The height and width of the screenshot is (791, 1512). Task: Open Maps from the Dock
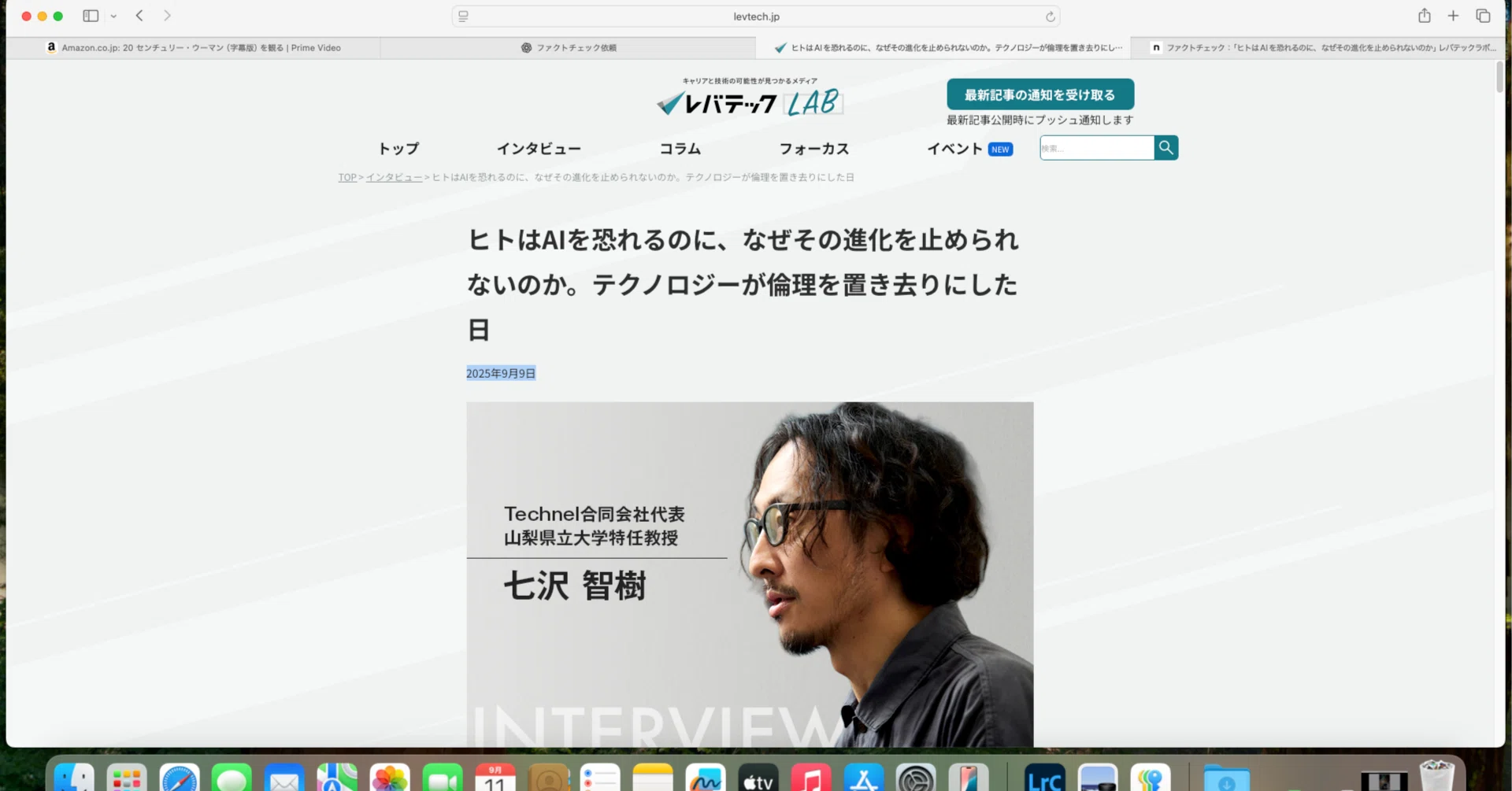(x=337, y=778)
